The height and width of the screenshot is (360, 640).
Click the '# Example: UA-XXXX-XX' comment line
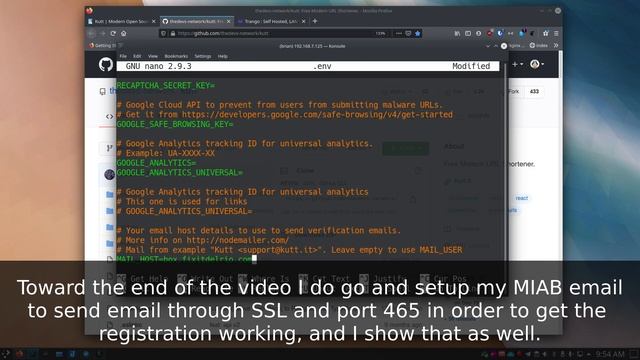click(x=166, y=153)
